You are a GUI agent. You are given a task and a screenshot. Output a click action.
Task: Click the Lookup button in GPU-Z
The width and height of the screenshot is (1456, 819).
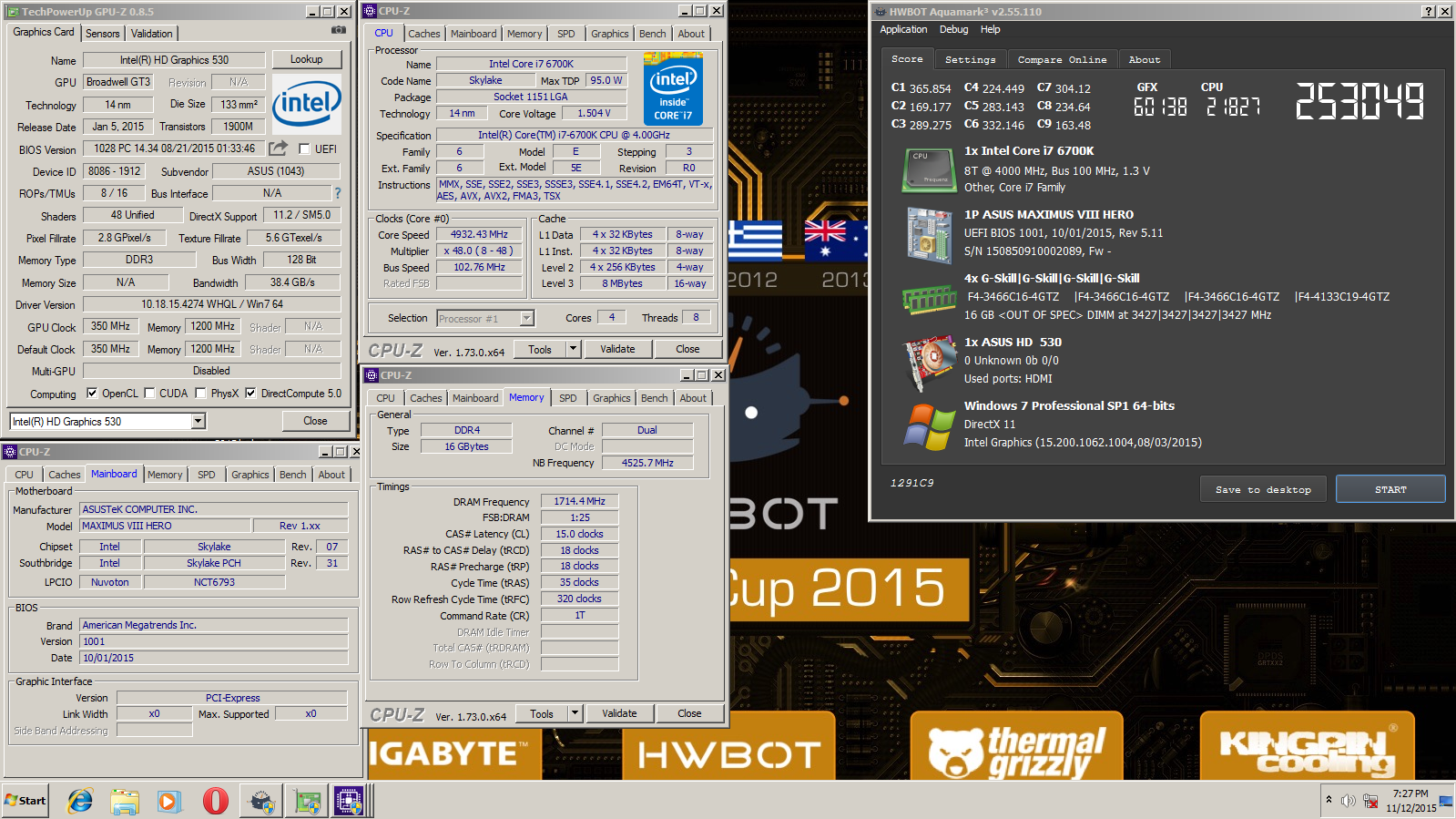pos(307,59)
